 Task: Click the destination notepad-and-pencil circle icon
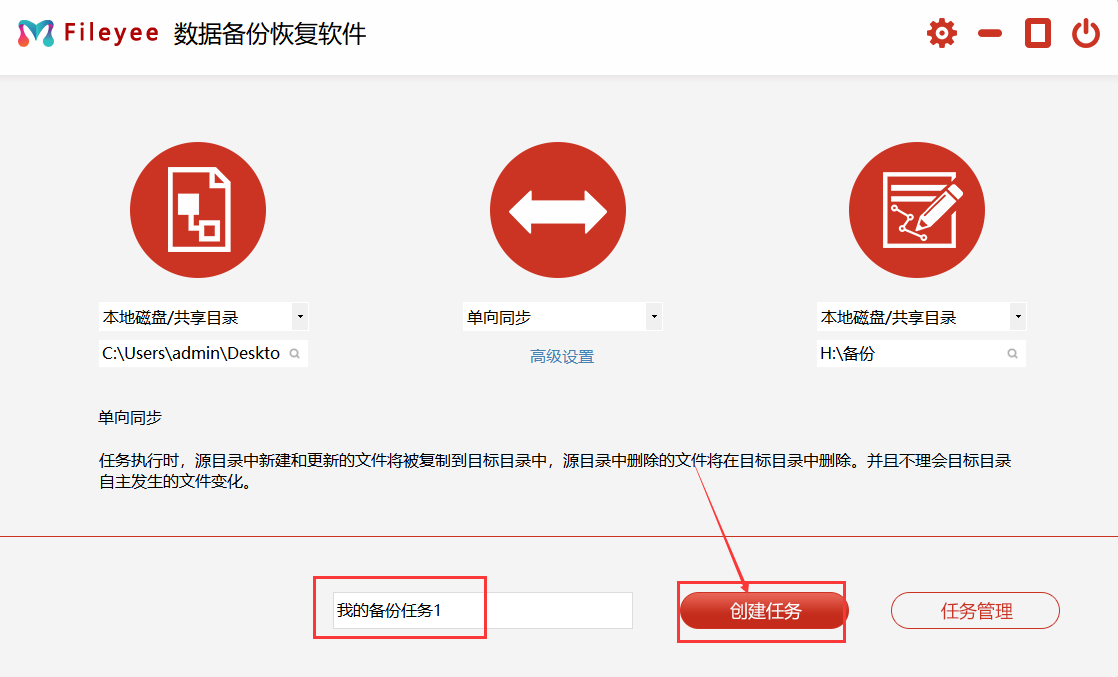[x=916, y=210]
